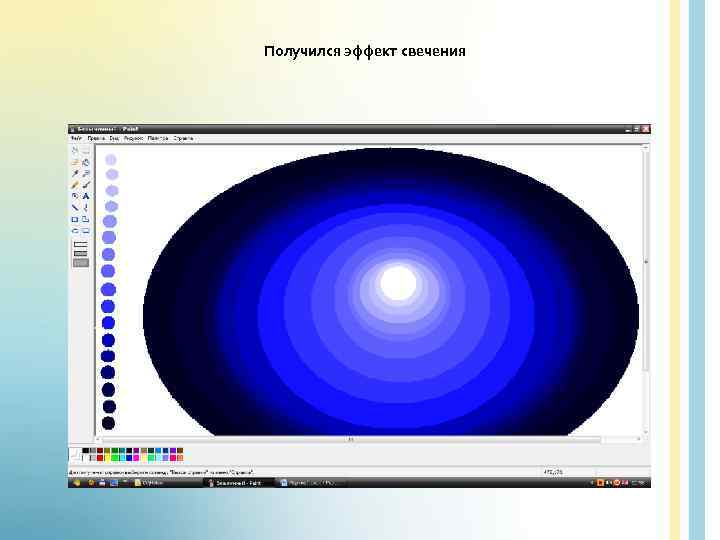This screenshot has height=540, width=720.
Task: Select the Airbrush spray tool
Action: point(75,197)
